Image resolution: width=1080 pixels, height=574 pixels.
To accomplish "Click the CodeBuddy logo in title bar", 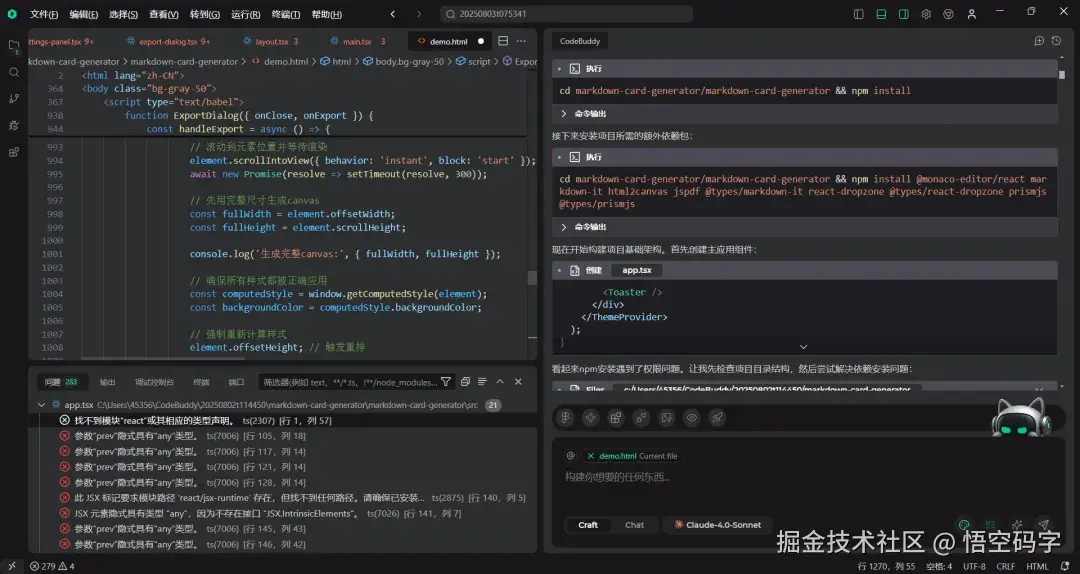I will [x=12, y=14].
